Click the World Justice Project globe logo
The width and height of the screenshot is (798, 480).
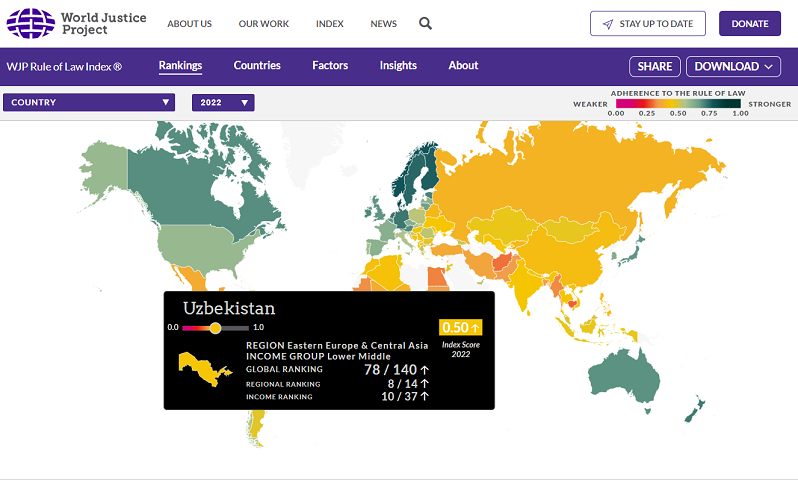[31, 23]
